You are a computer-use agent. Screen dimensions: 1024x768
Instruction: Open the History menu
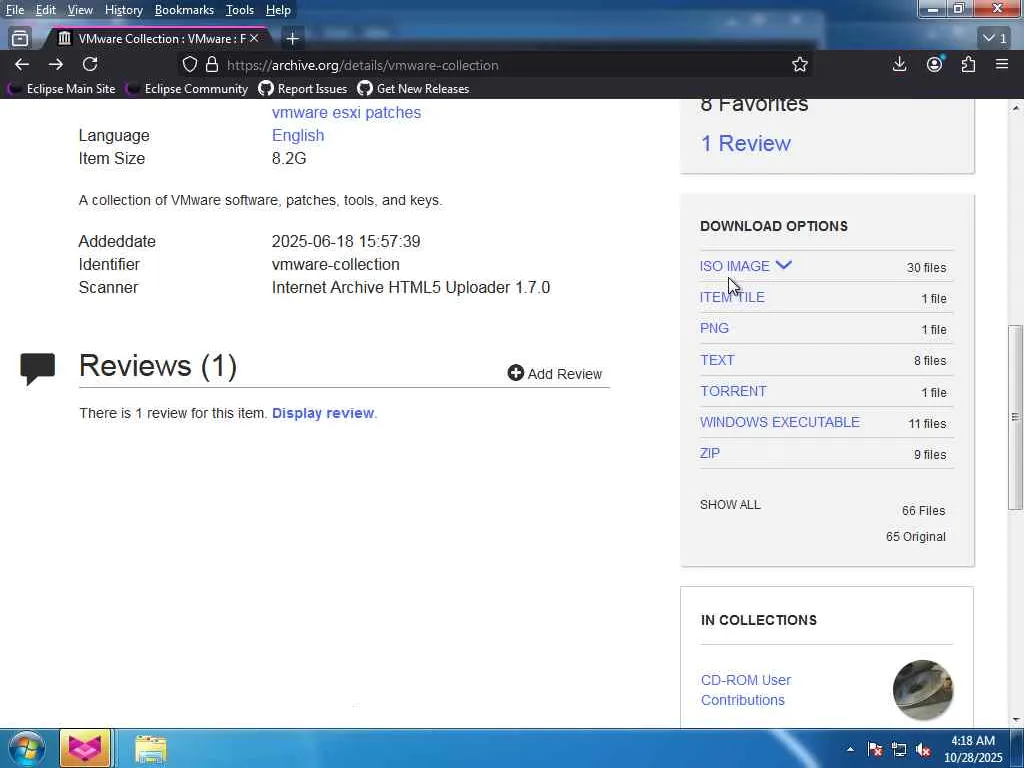(123, 10)
